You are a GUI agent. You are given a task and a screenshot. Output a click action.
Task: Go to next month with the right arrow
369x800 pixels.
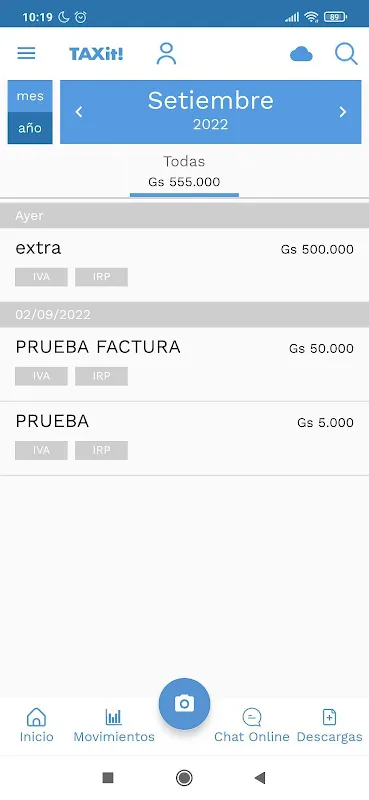[343, 112]
